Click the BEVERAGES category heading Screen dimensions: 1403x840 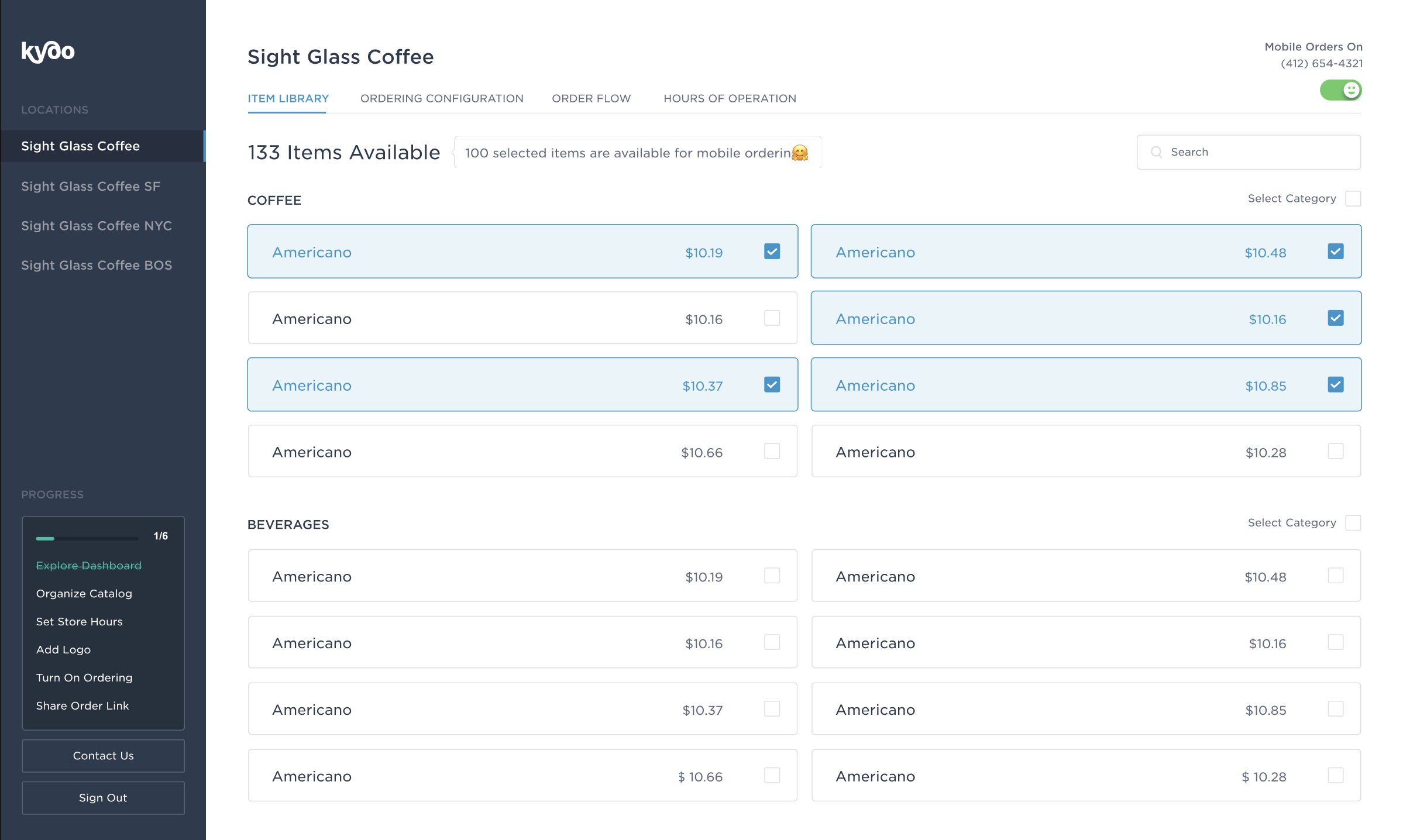288,525
